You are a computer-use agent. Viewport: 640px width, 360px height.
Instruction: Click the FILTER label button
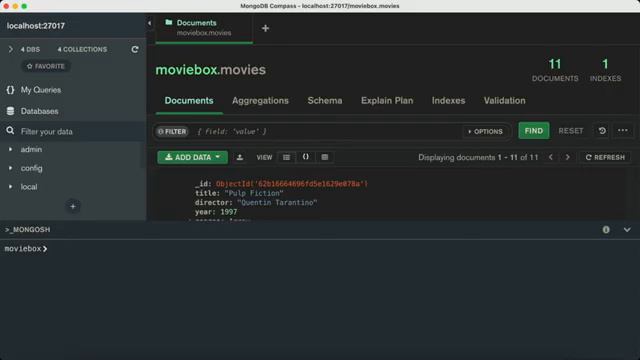(x=172, y=131)
